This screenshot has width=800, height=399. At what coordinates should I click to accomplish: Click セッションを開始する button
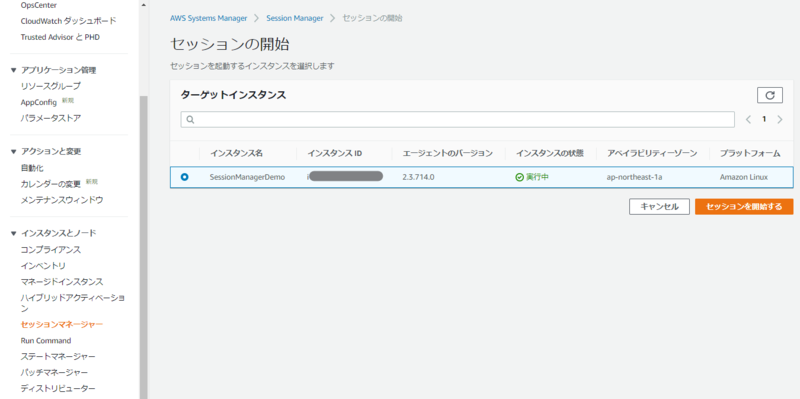pyautogui.click(x=744, y=207)
